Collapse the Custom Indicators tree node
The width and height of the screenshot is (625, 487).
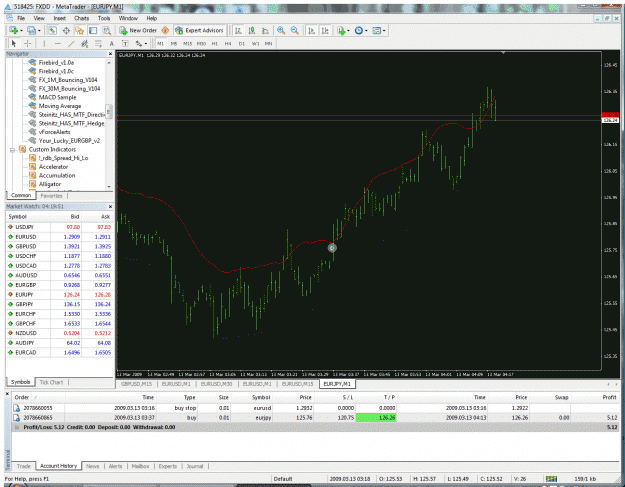pos(12,150)
